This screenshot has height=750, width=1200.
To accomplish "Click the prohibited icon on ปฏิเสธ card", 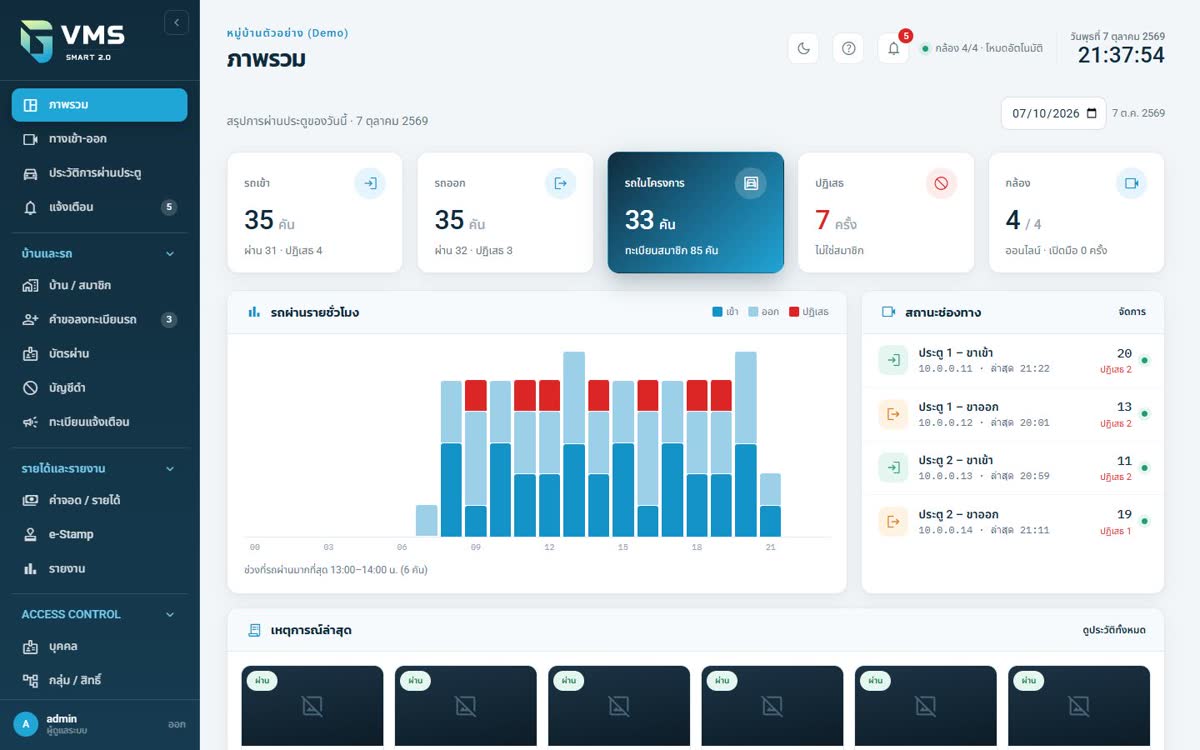I will [941, 183].
